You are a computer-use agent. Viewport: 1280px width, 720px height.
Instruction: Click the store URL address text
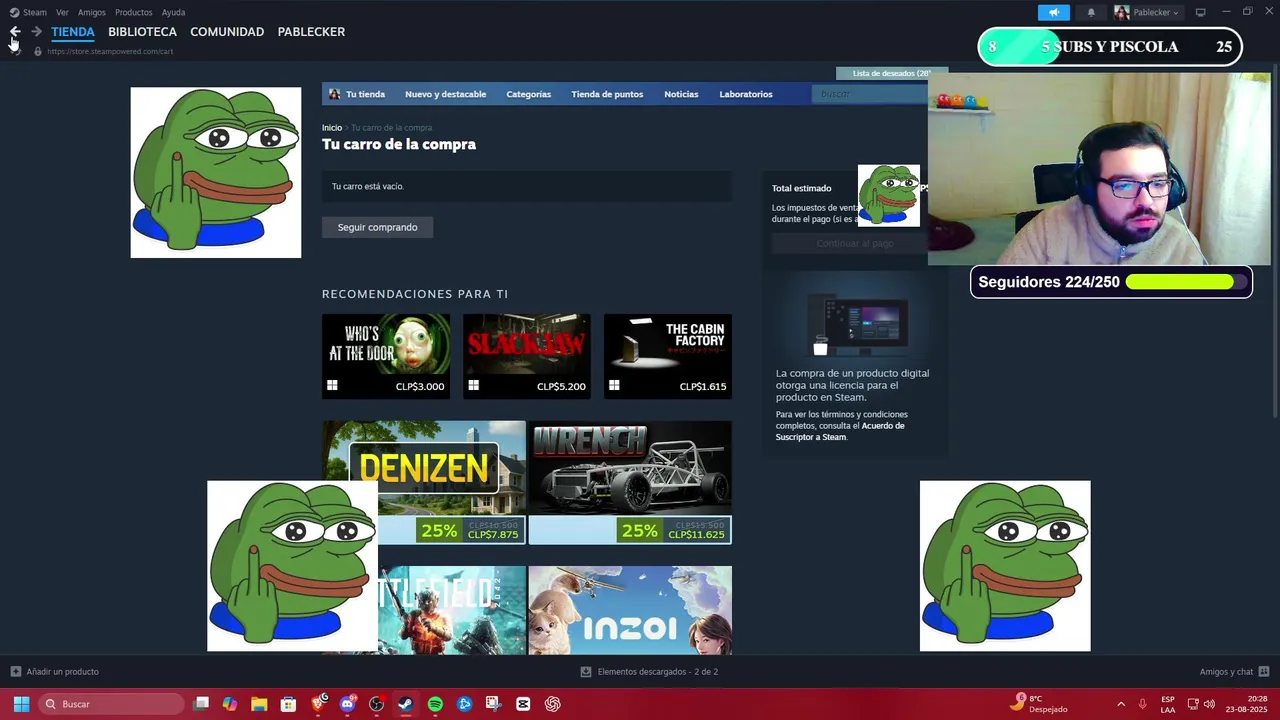(x=110, y=51)
